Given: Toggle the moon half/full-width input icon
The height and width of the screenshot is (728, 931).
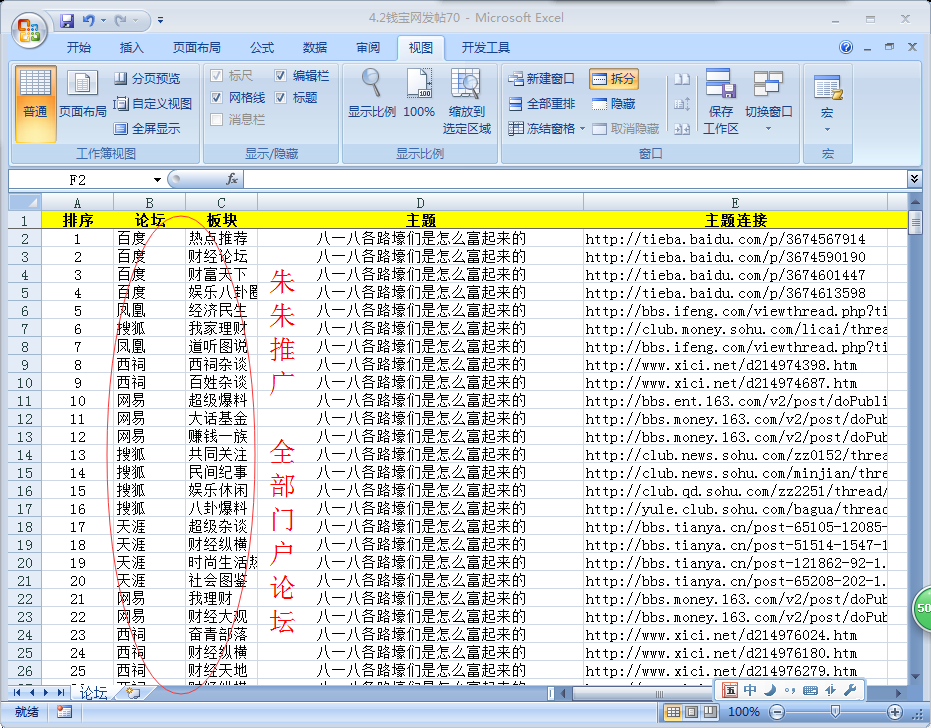Looking at the screenshot, I should click(770, 690).
